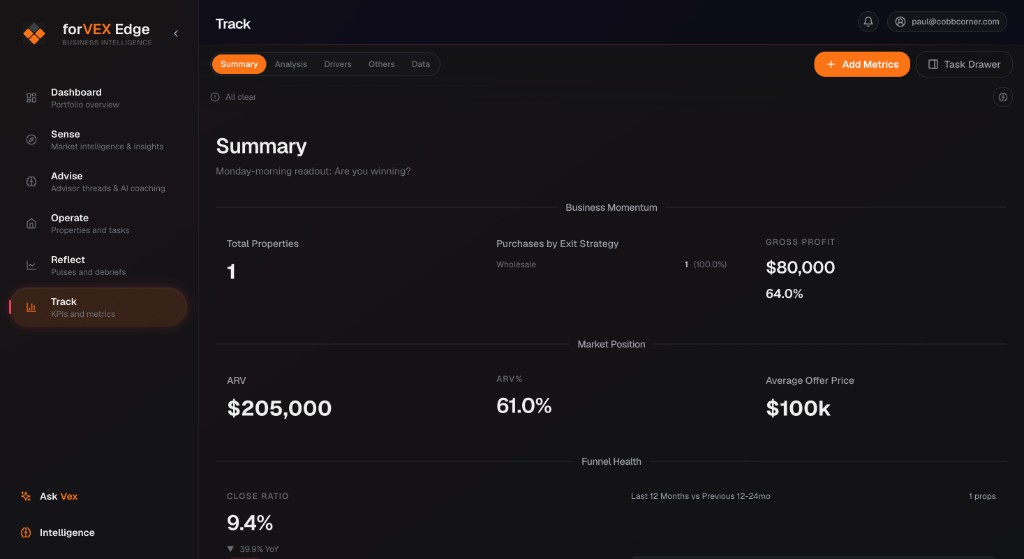This screenshot has width=1024, height=559.
Task: Open the Drivers tab
Action: pyautogui.click(x=338, y=64)
